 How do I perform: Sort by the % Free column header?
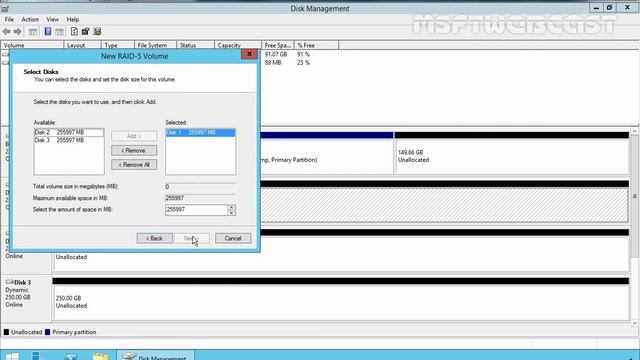(x=316, y=45)
